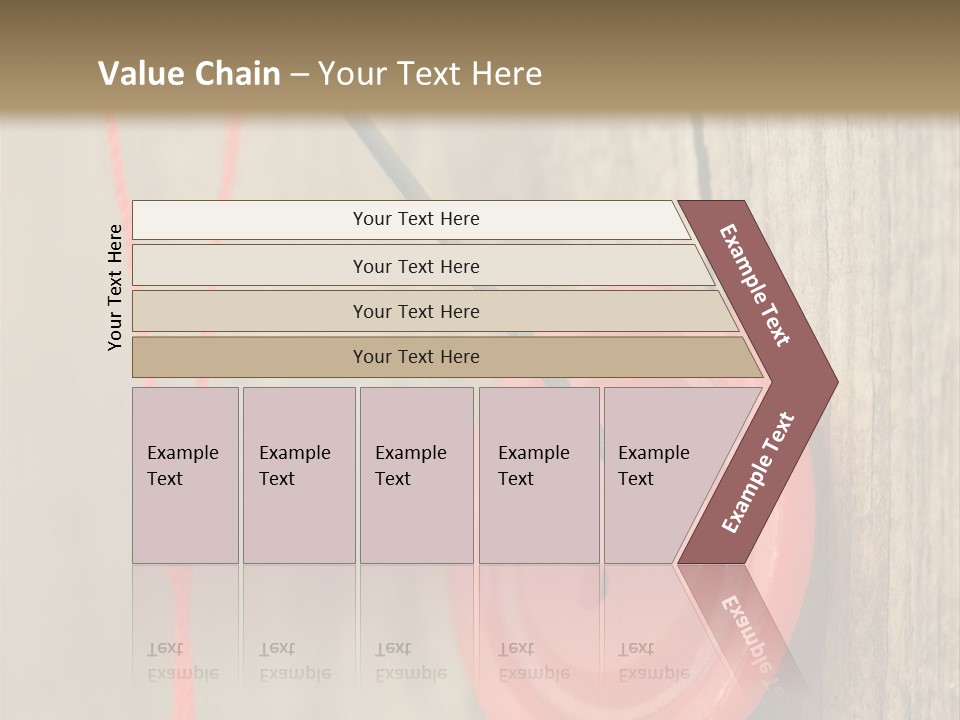
Task: Select the reflection beneath the second box
Action: click(x=295, y=662)
